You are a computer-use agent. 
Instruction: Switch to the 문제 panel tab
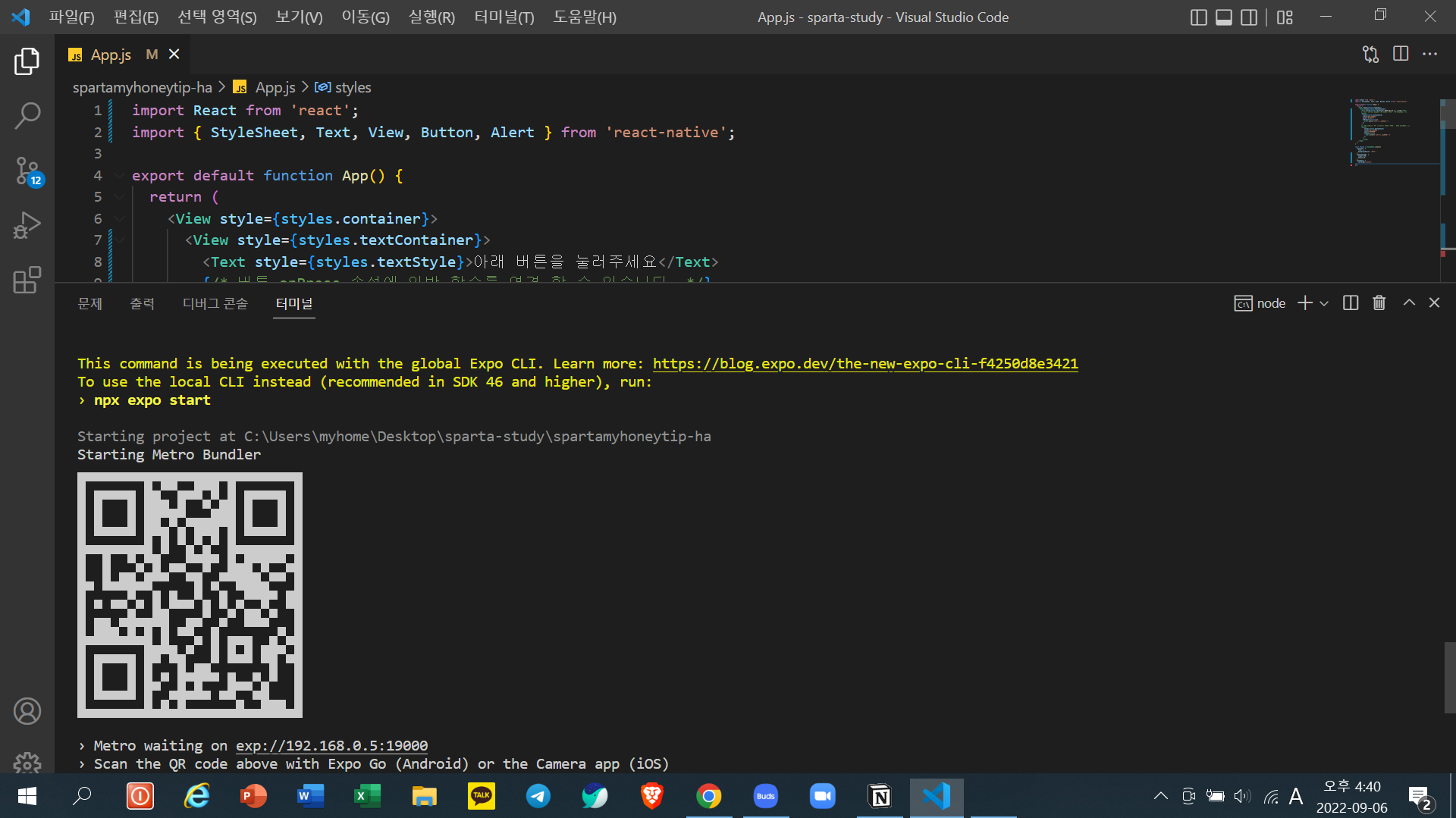[89, 303]
